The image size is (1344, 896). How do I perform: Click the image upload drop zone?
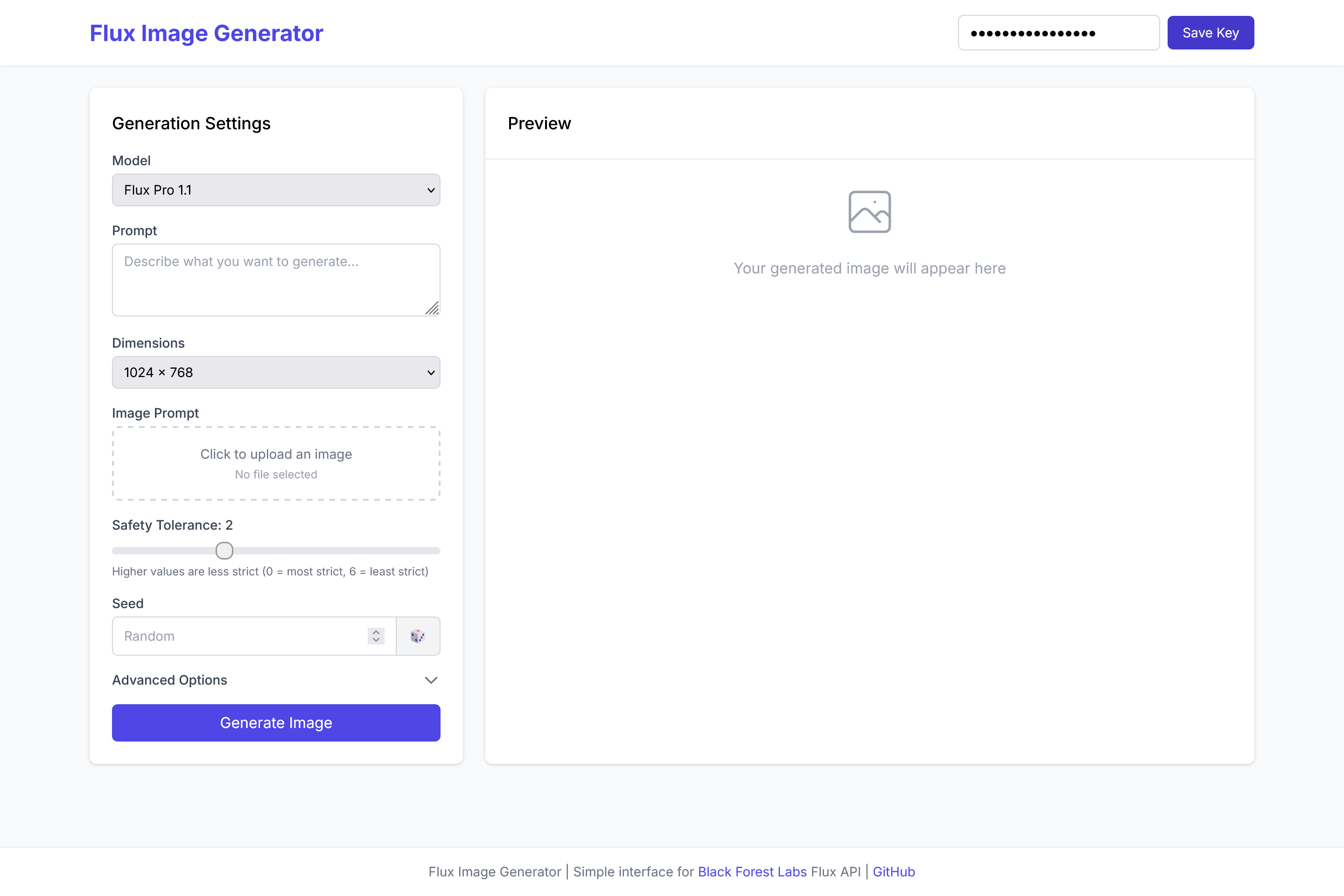(x=276, y=463)
